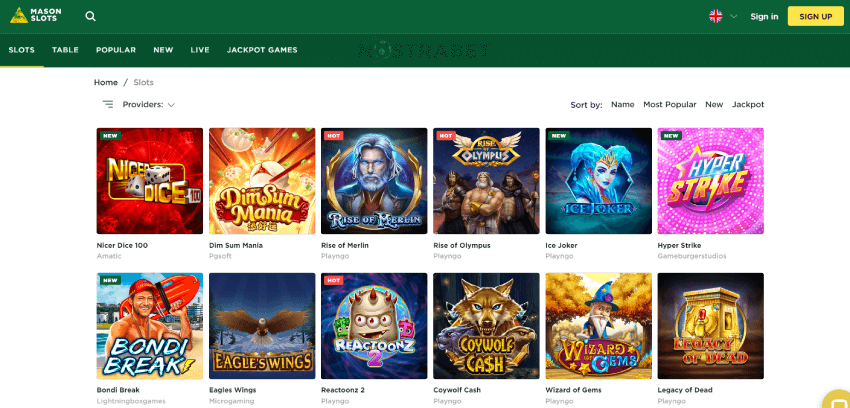Click the Sign in link
This screenshot has height=408, width=850.
point(764,16)
